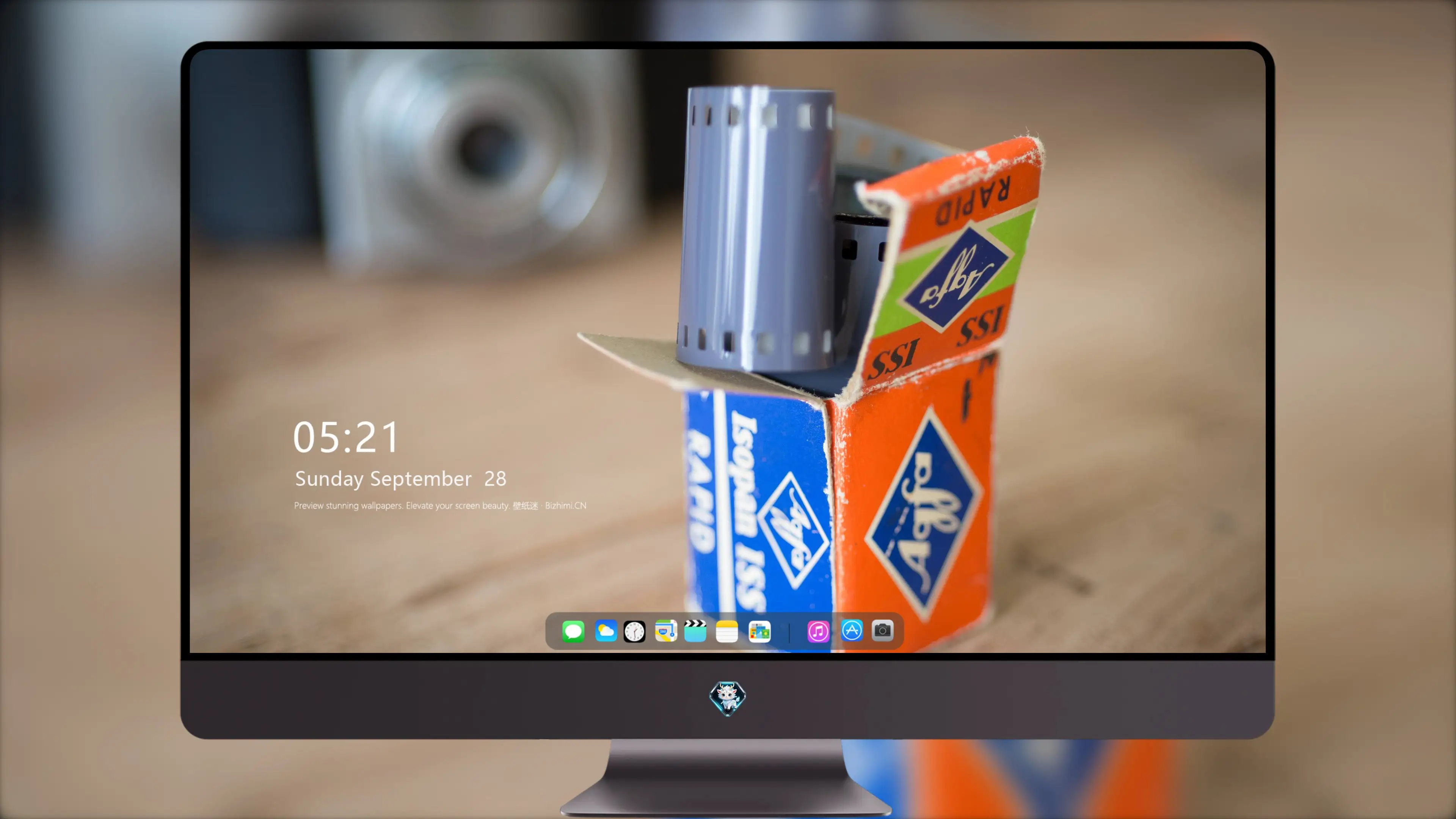Viewport: 1456px width, 819px height.
Task: Open the colorful posters app icon in the dock
Action: [759, 631]
